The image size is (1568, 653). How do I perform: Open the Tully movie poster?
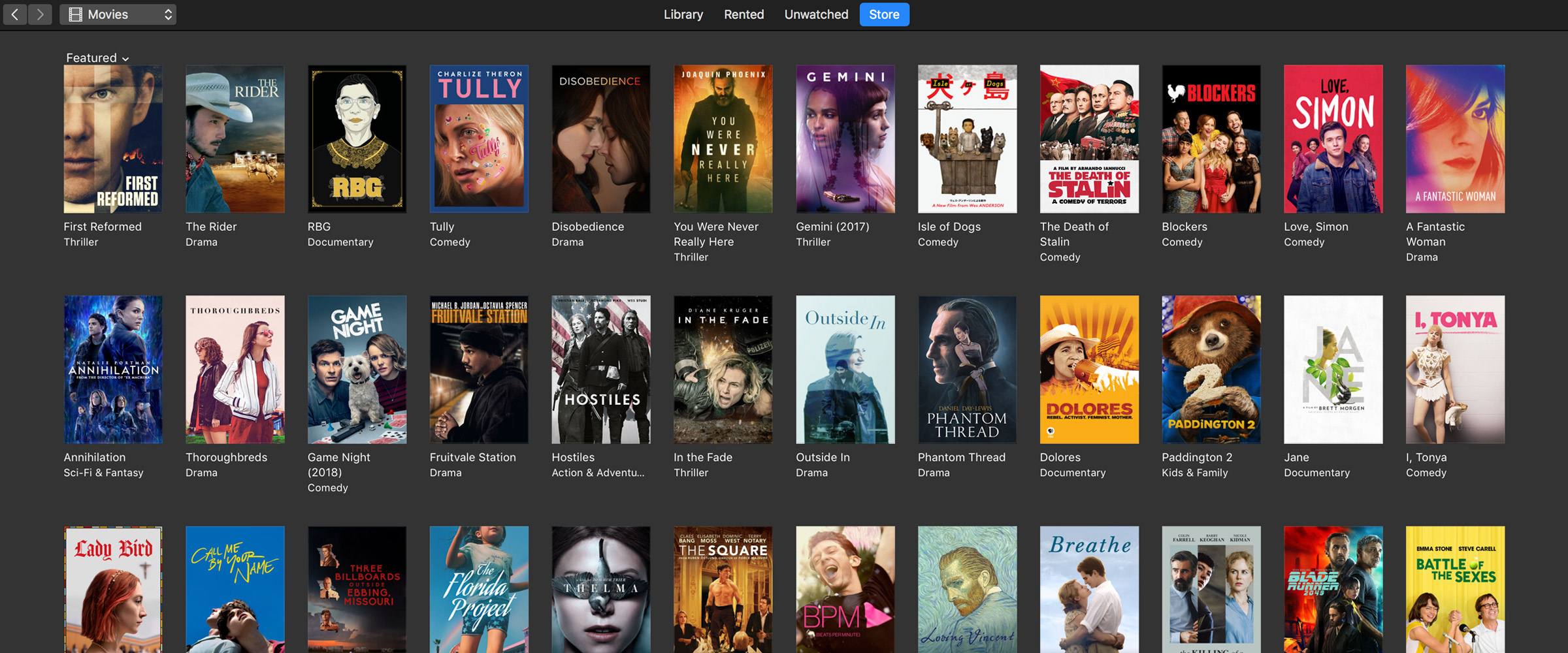(x=479, y=139)
